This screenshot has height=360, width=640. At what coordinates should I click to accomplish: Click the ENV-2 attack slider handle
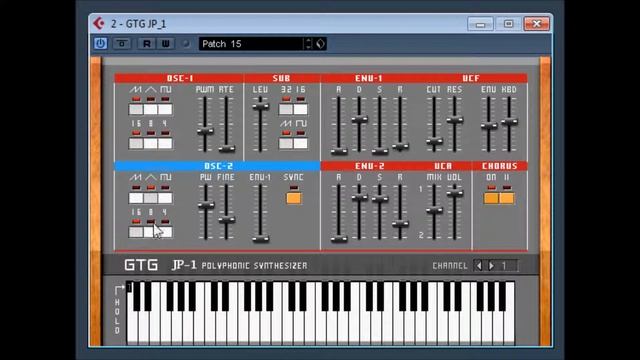click(x=339, y=239)
